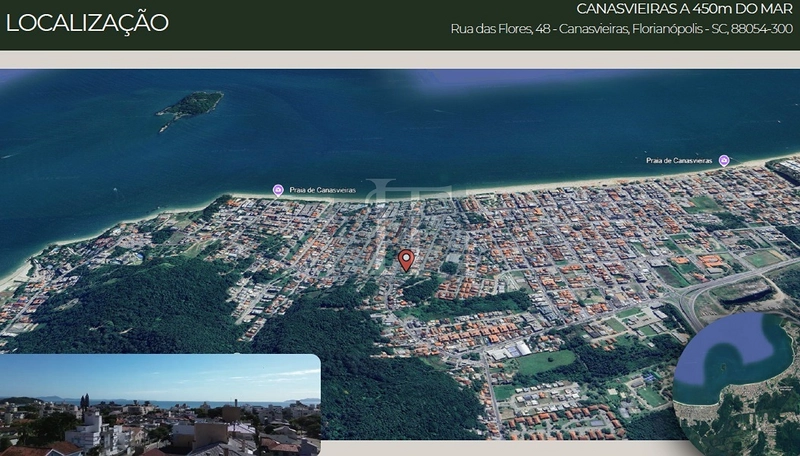Select the Rua das Flores address text

click(621, 29)
